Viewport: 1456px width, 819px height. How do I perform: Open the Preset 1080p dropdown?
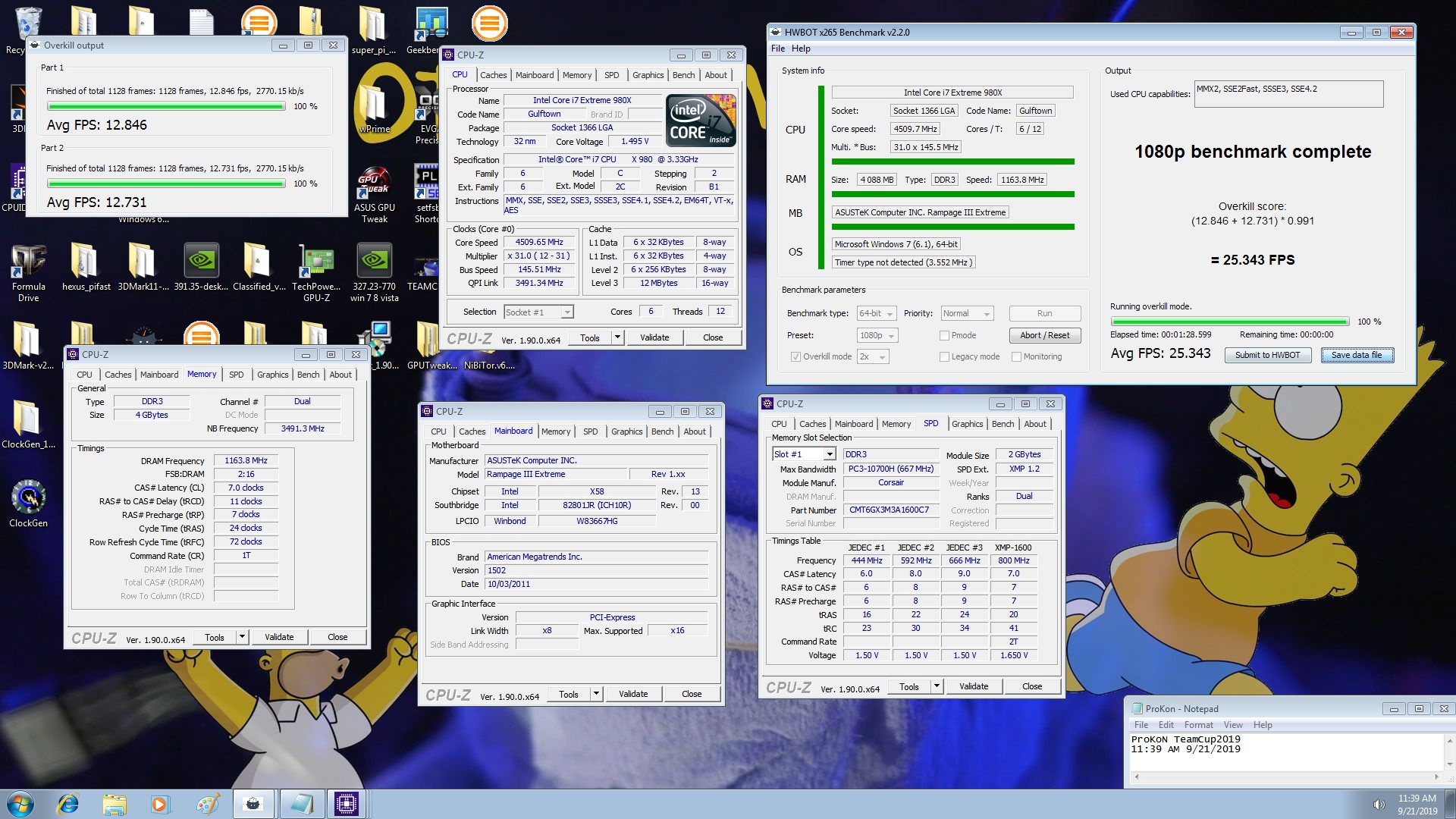[x=877, y=335]
